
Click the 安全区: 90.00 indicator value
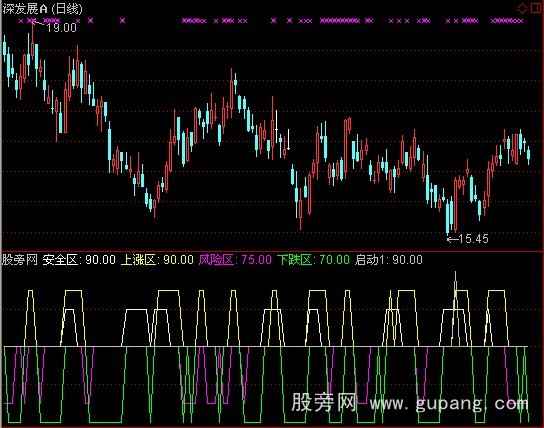[x=79, y=259]
